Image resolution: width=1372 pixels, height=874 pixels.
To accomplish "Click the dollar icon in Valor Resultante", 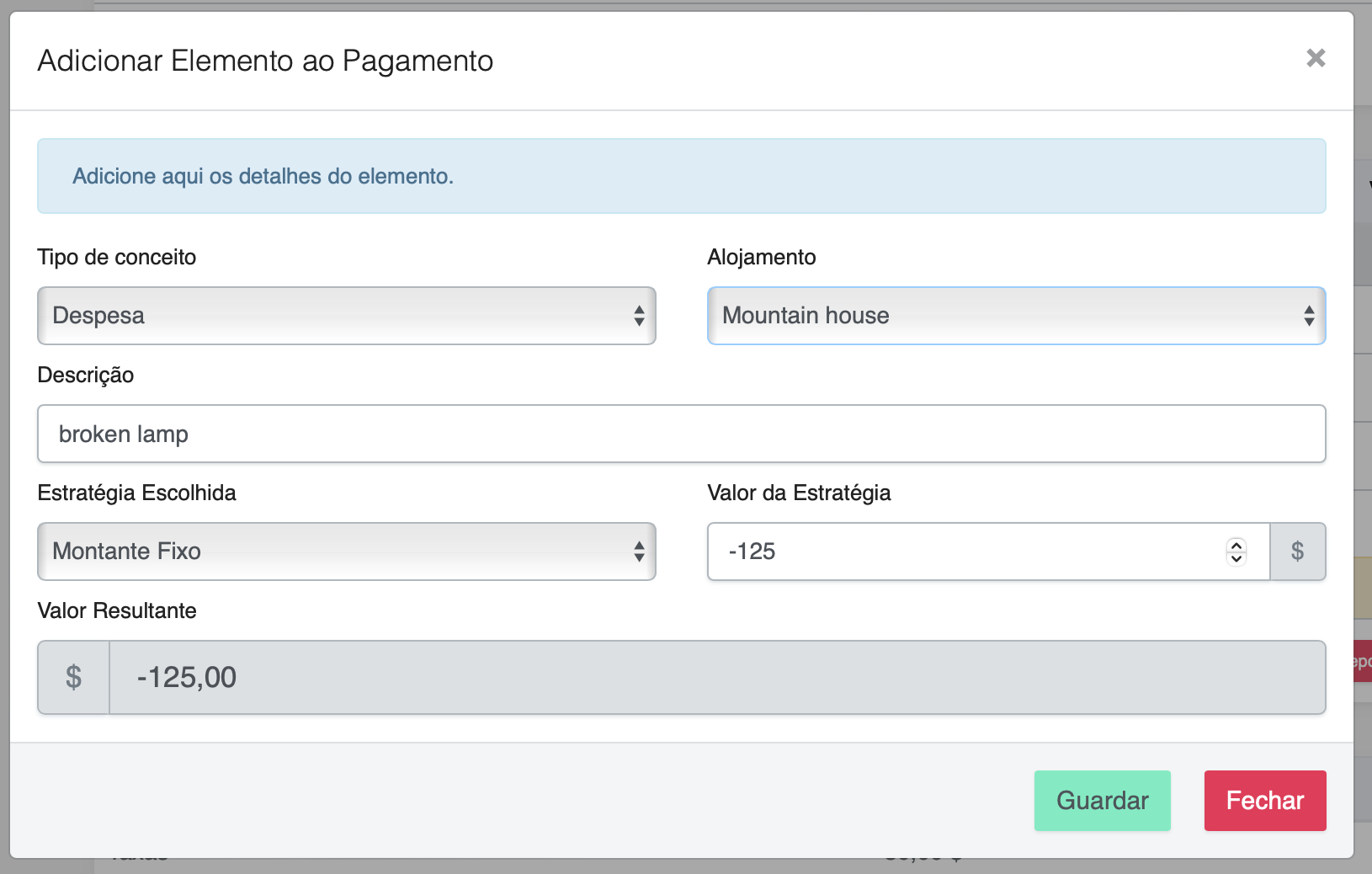I will [x=74, y=678].
